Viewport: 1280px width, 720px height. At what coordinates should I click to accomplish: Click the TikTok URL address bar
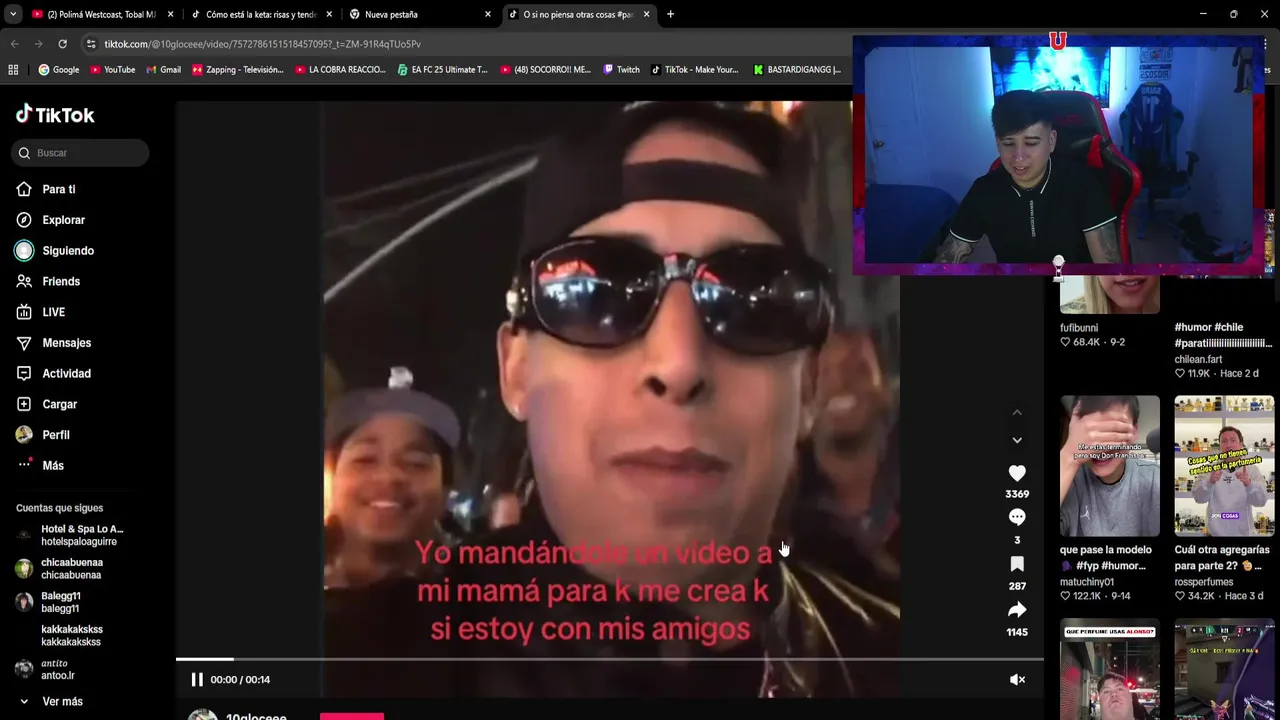[262, 44]
